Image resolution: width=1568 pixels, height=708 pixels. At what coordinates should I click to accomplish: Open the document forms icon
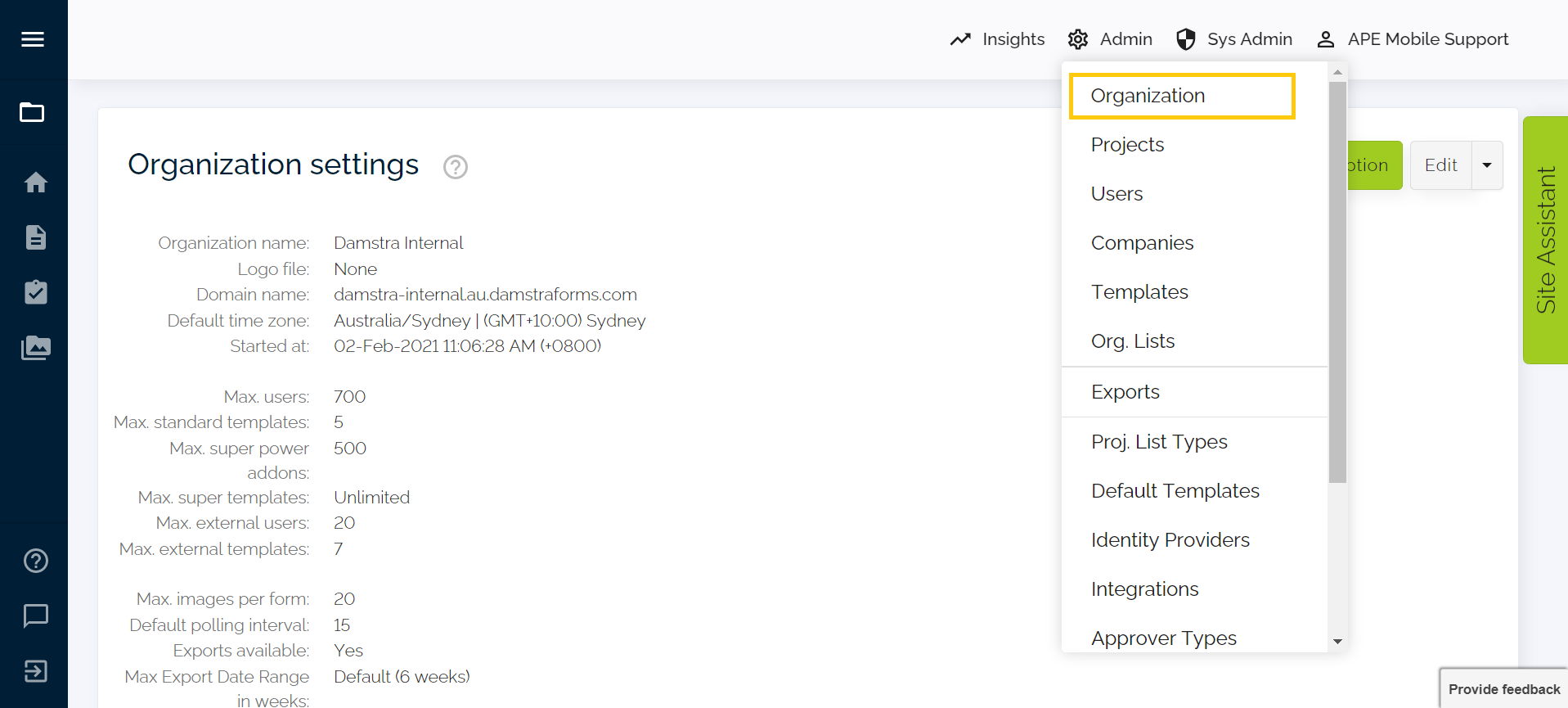(35, 237)
